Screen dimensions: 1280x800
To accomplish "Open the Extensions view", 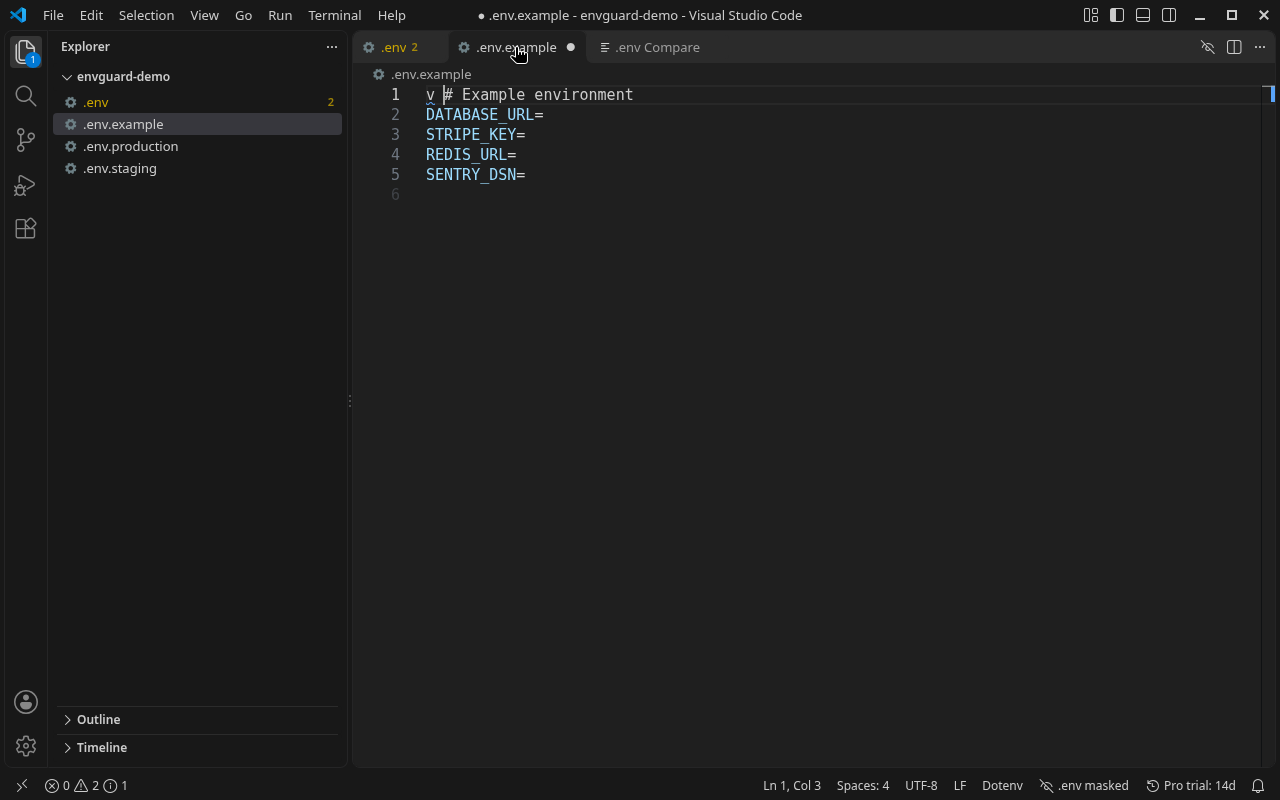I will click(x=26, y=229).
